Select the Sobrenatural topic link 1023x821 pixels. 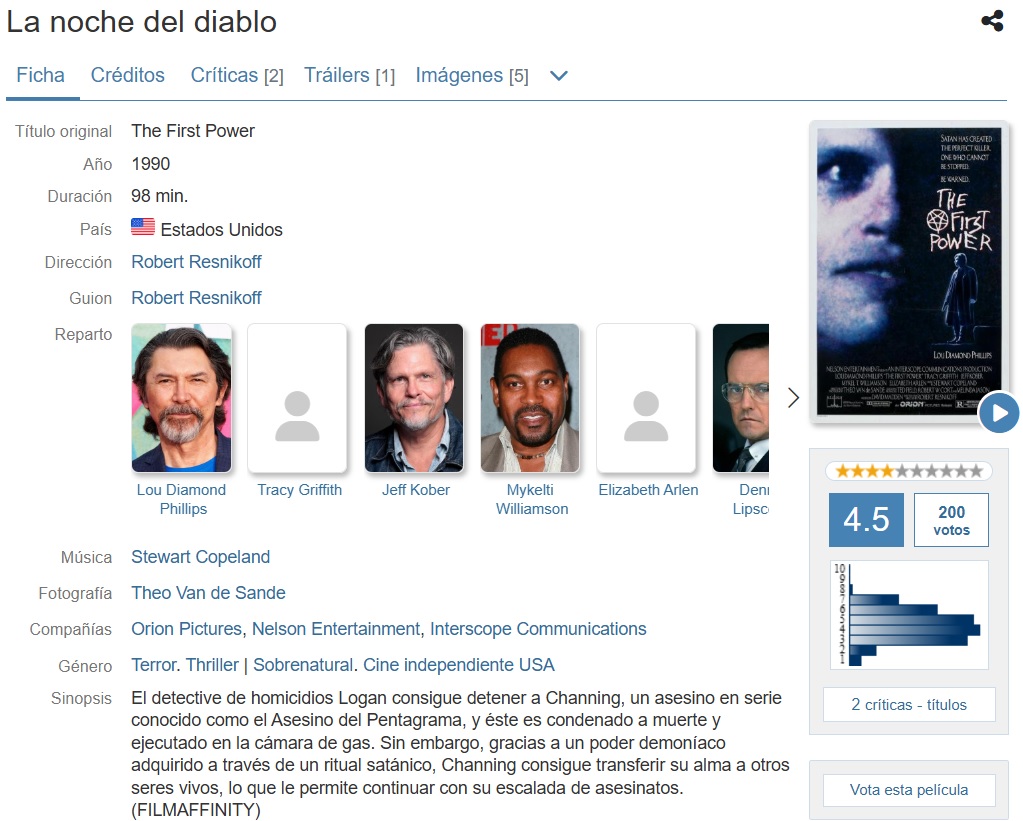[x=303, y=664]
